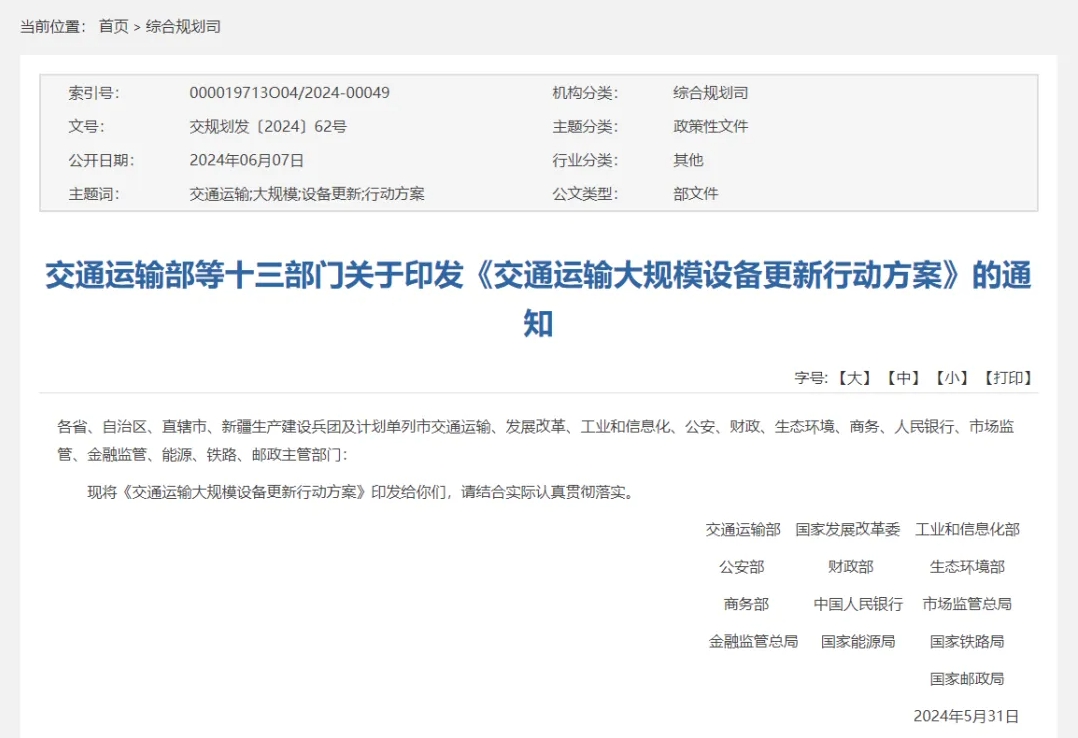Viewport: 1078px width, 738px height.
Task: Click 交通运输部 in the signature list
Action: point(745,529)
